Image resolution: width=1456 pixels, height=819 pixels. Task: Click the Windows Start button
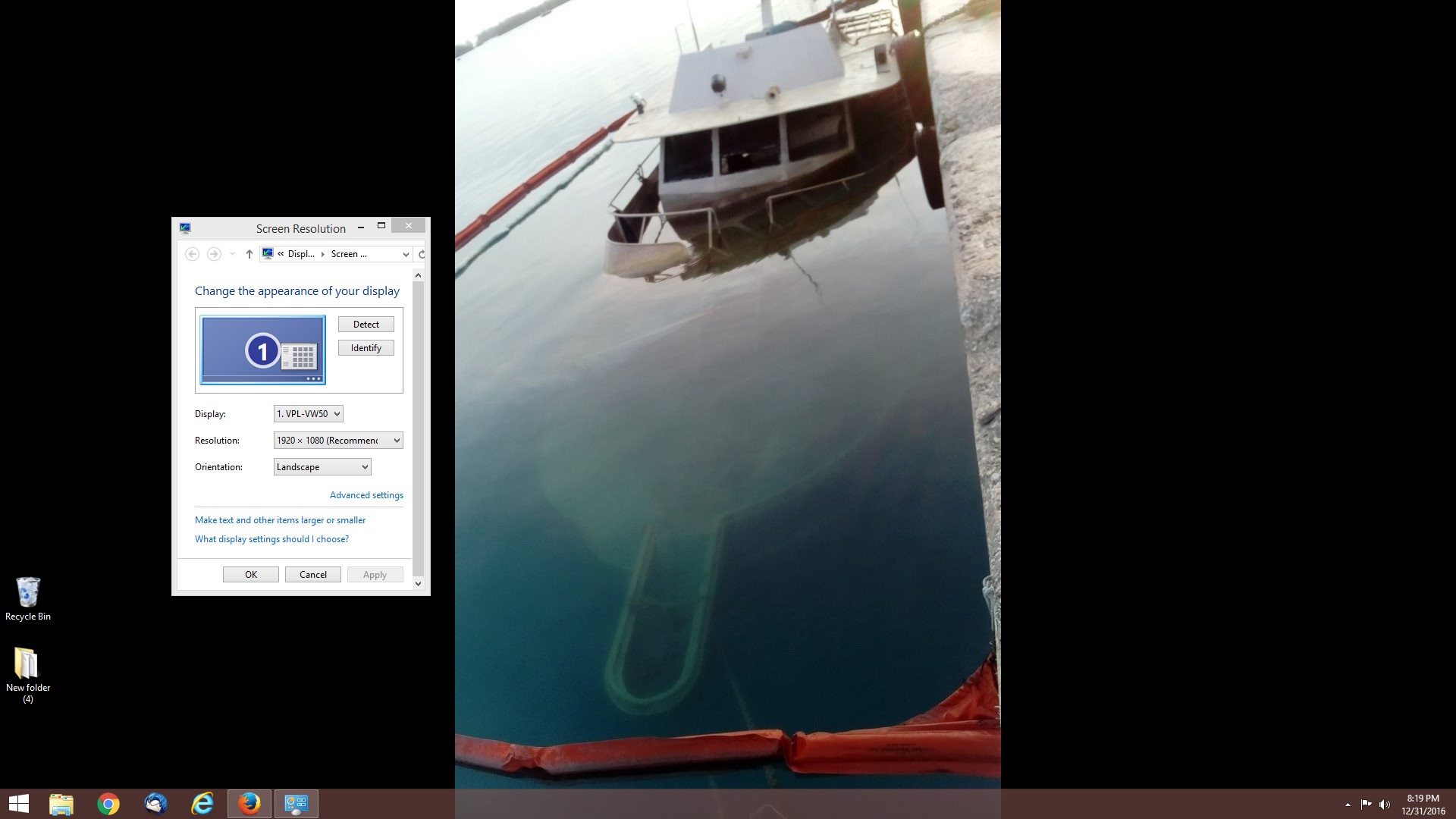[x=19, y=804]
